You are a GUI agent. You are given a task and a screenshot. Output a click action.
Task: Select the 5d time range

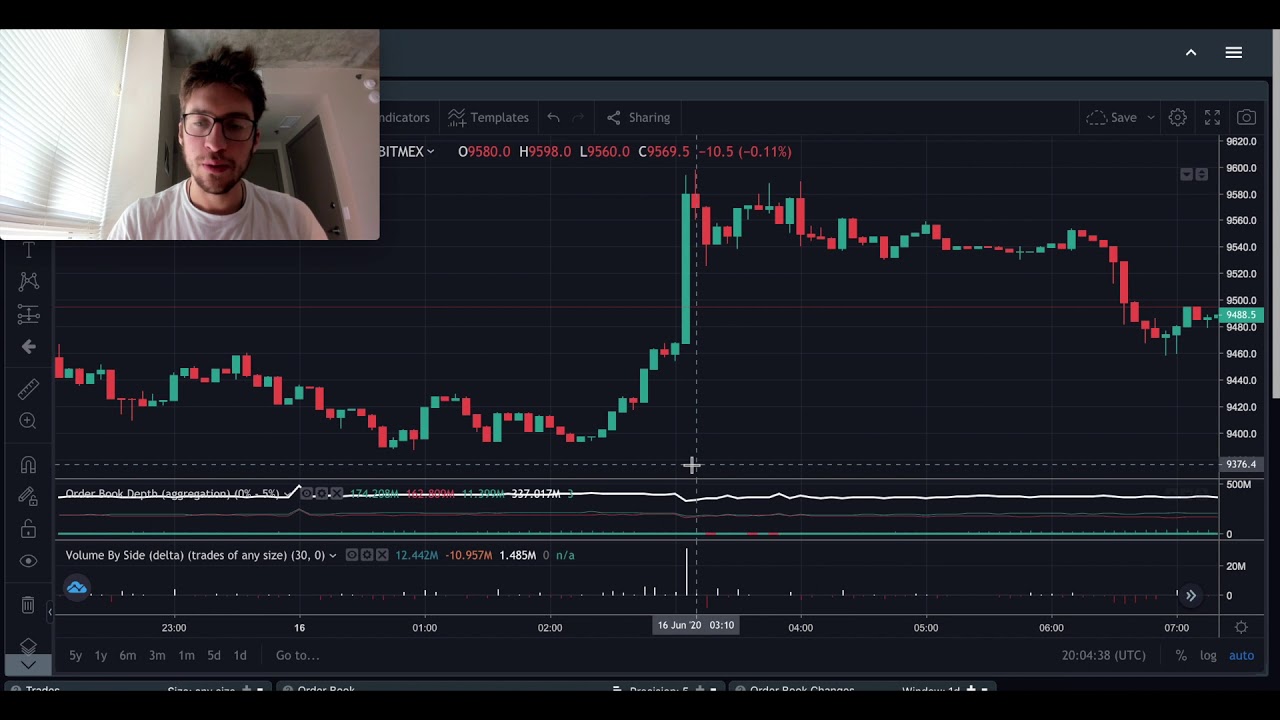pyautogui.click(x=213, y=655)
